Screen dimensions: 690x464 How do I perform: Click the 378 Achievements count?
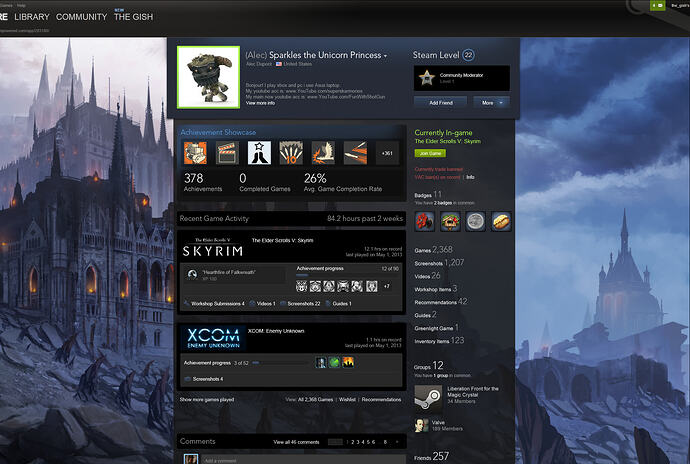coord(203,182)
